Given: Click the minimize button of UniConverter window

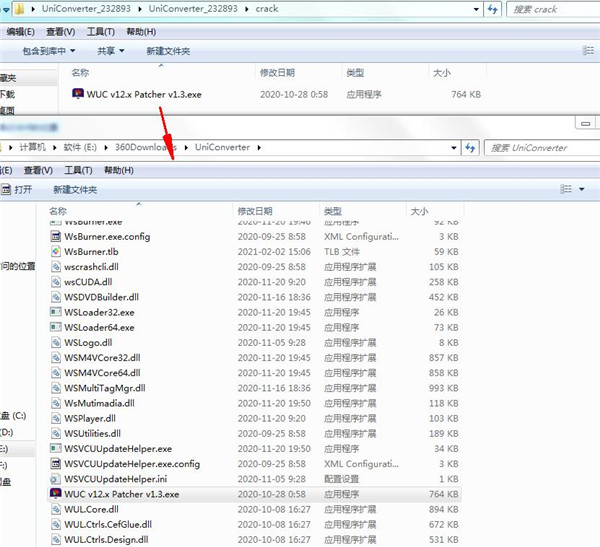Looking at the screenshot, I should coord(585,124).
